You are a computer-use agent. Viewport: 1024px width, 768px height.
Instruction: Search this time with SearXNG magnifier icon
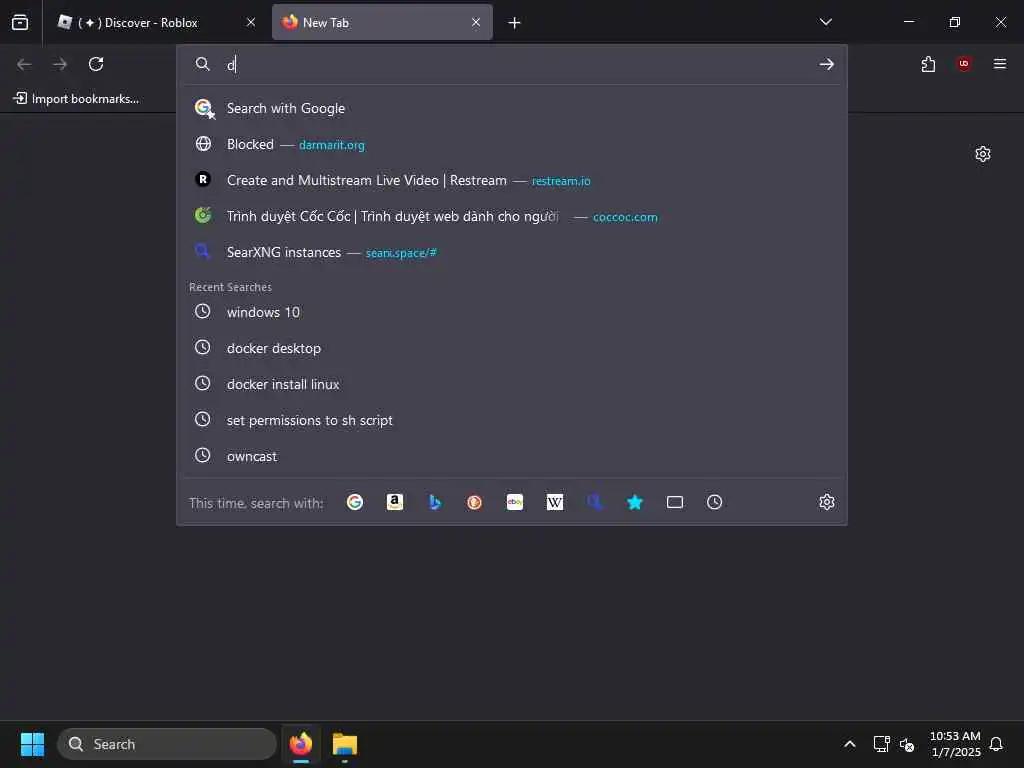[x=595, y=502]
